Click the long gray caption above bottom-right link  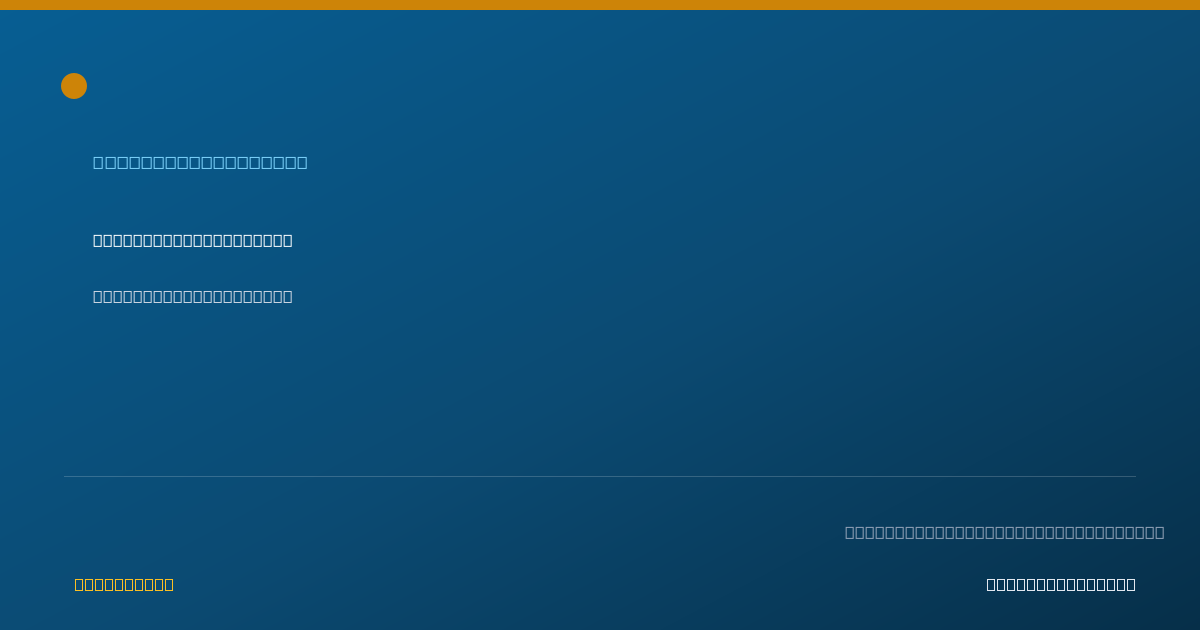point(1005,532)
